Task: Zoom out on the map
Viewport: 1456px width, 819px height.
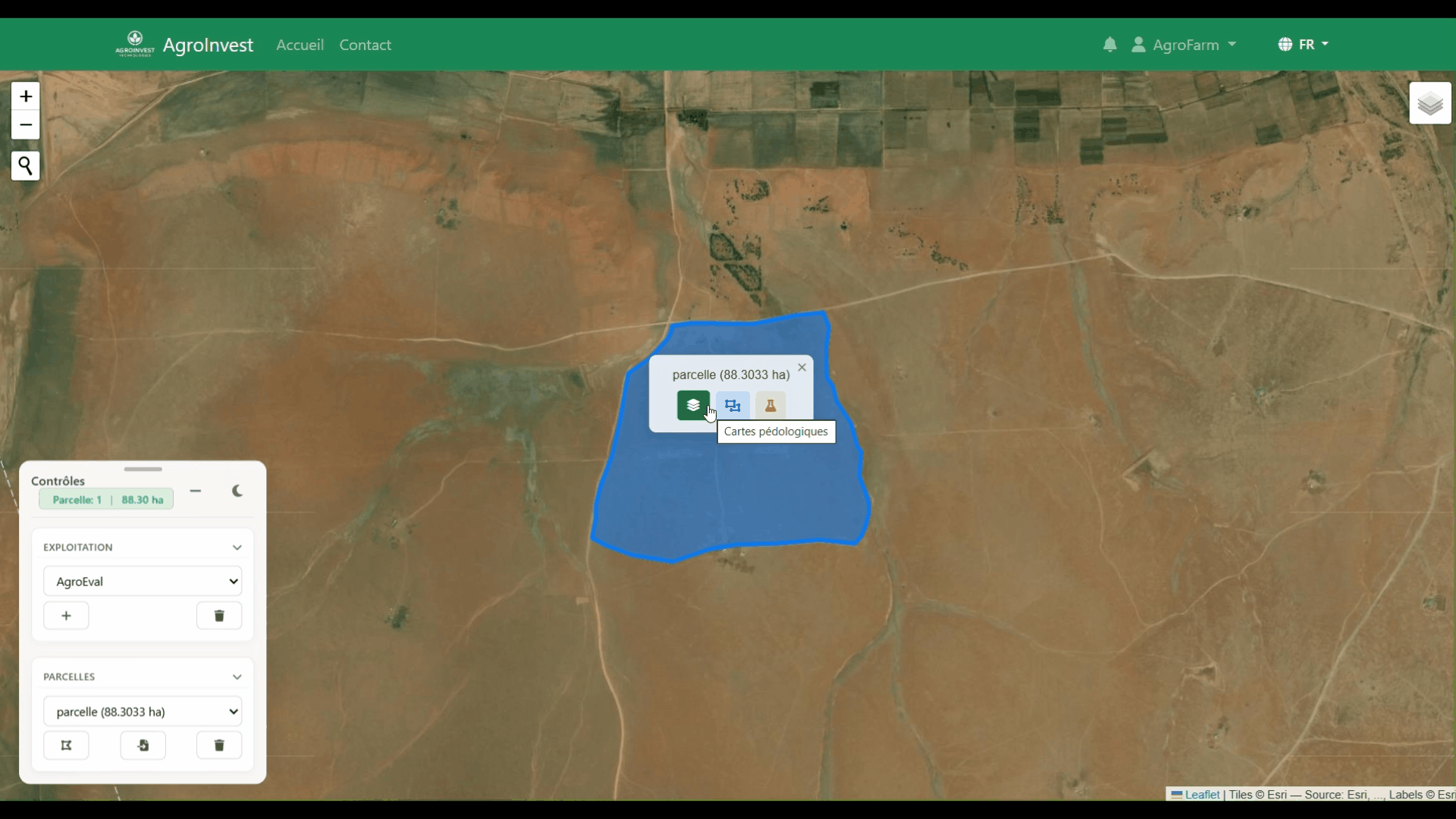Action: click(26, 125)
